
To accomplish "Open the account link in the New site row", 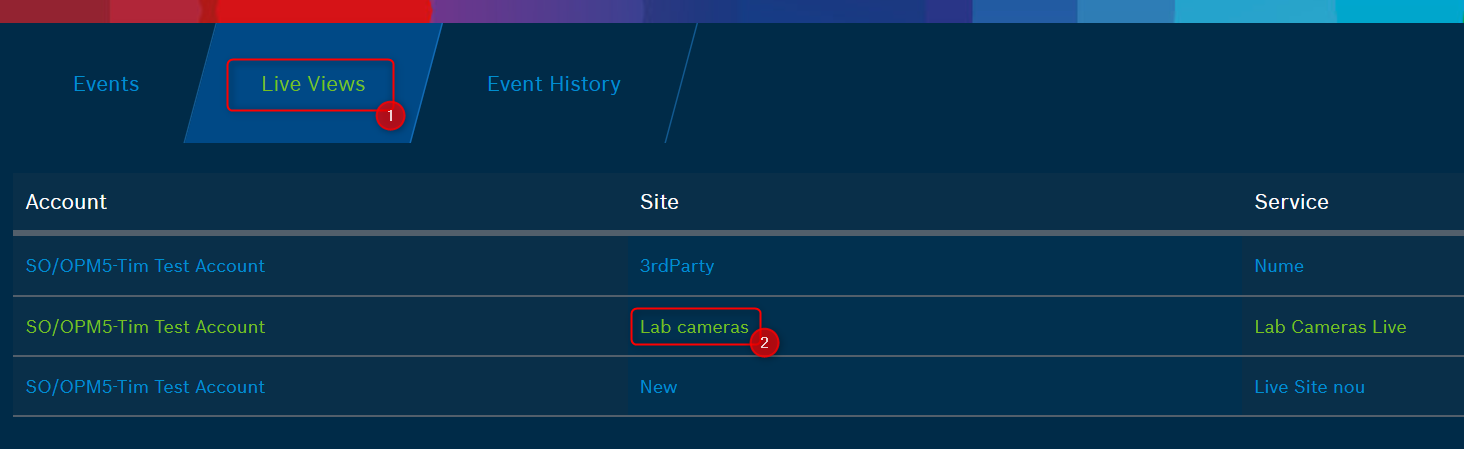I will 145,387.
